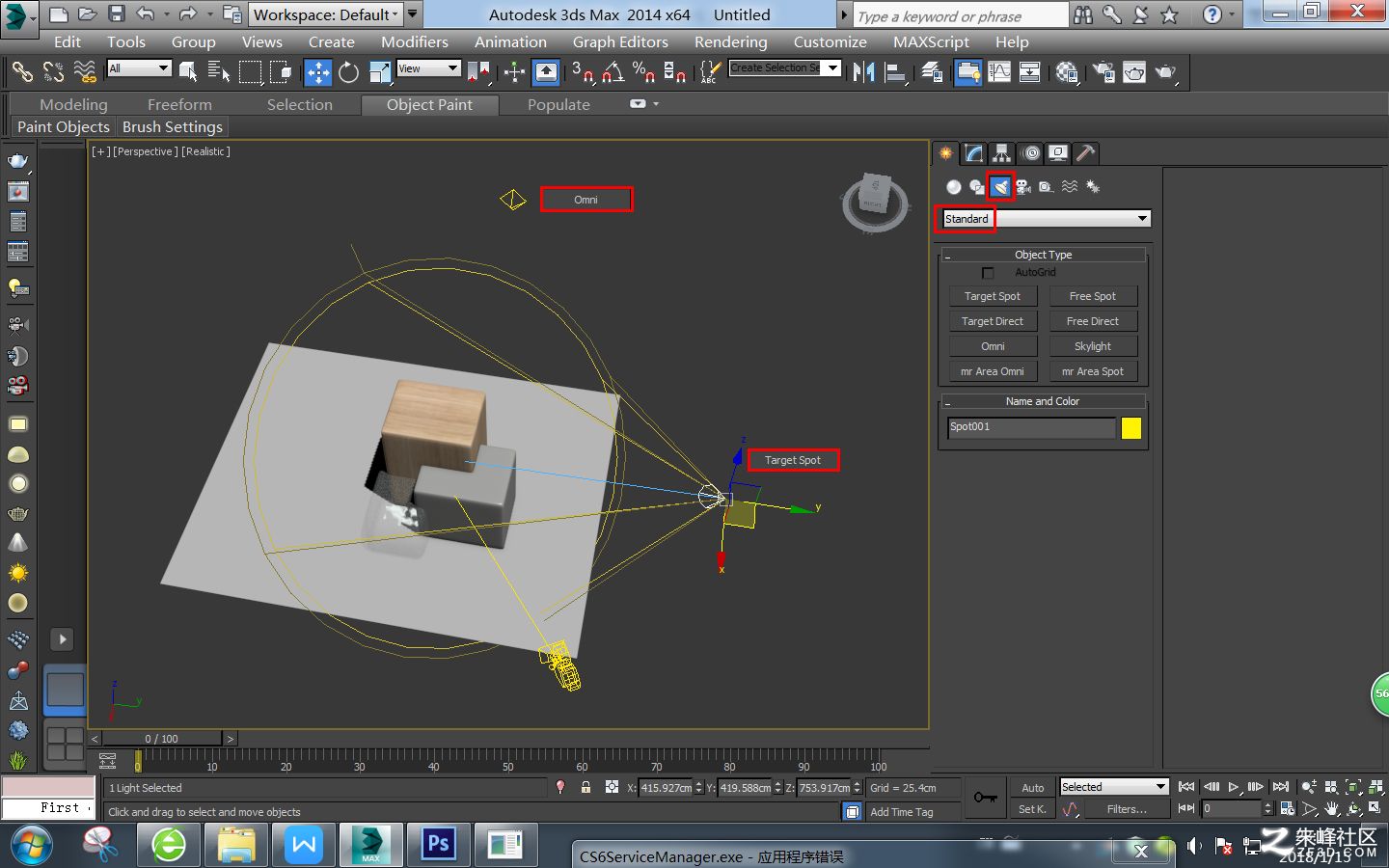Select the Cameras category icon
The width and height of the screenshot is (1389, 868).
click(x=1023, y=187)
